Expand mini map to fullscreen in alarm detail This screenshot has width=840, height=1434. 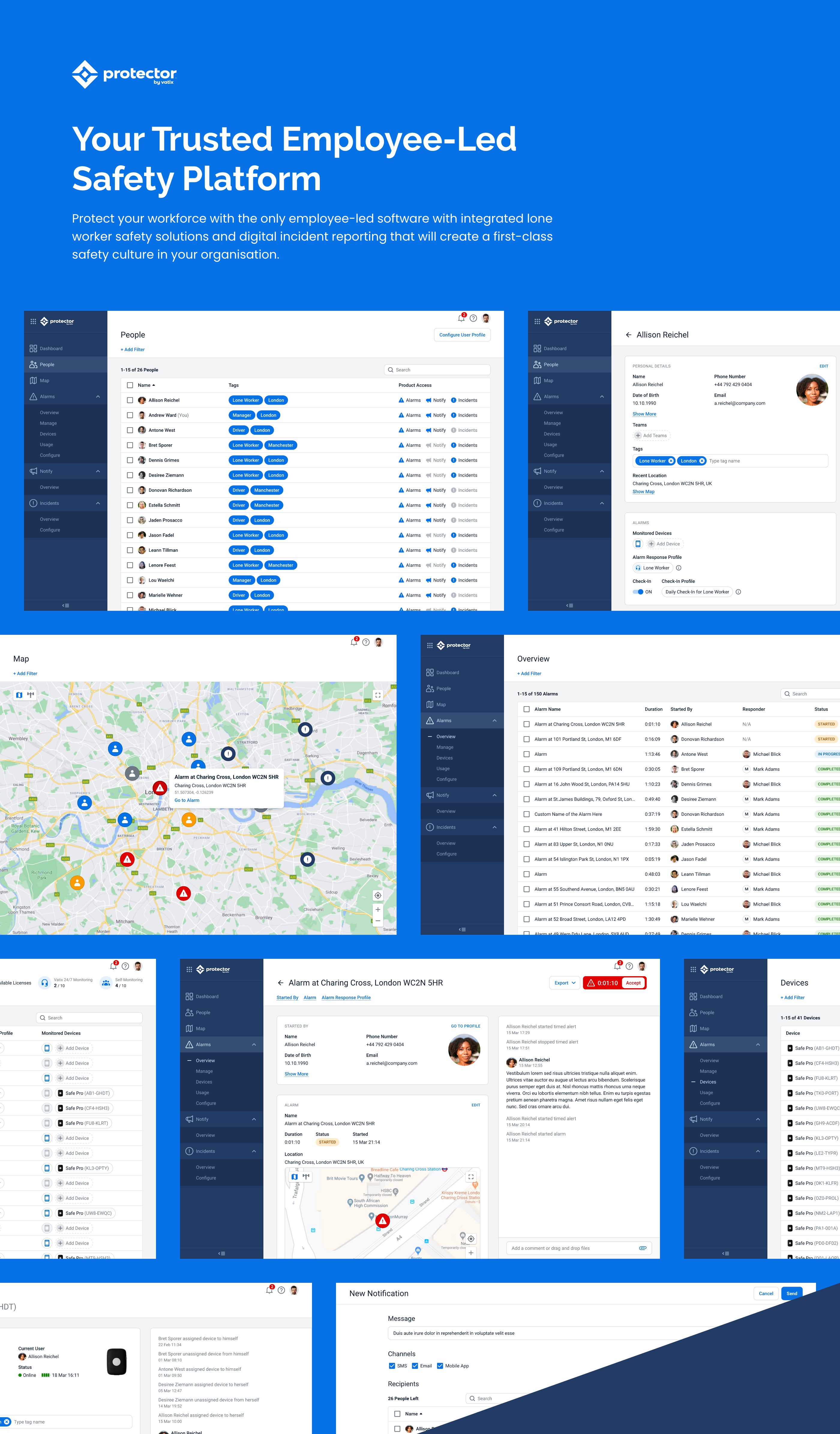(x=471, y=1176)
